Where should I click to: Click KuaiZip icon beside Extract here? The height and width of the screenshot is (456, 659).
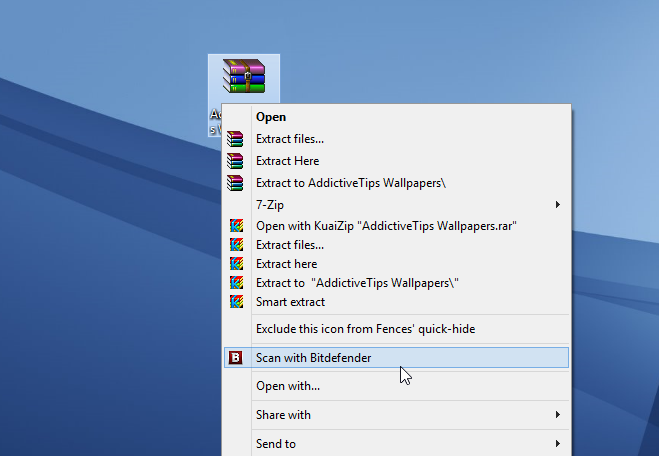pos(237,264)
